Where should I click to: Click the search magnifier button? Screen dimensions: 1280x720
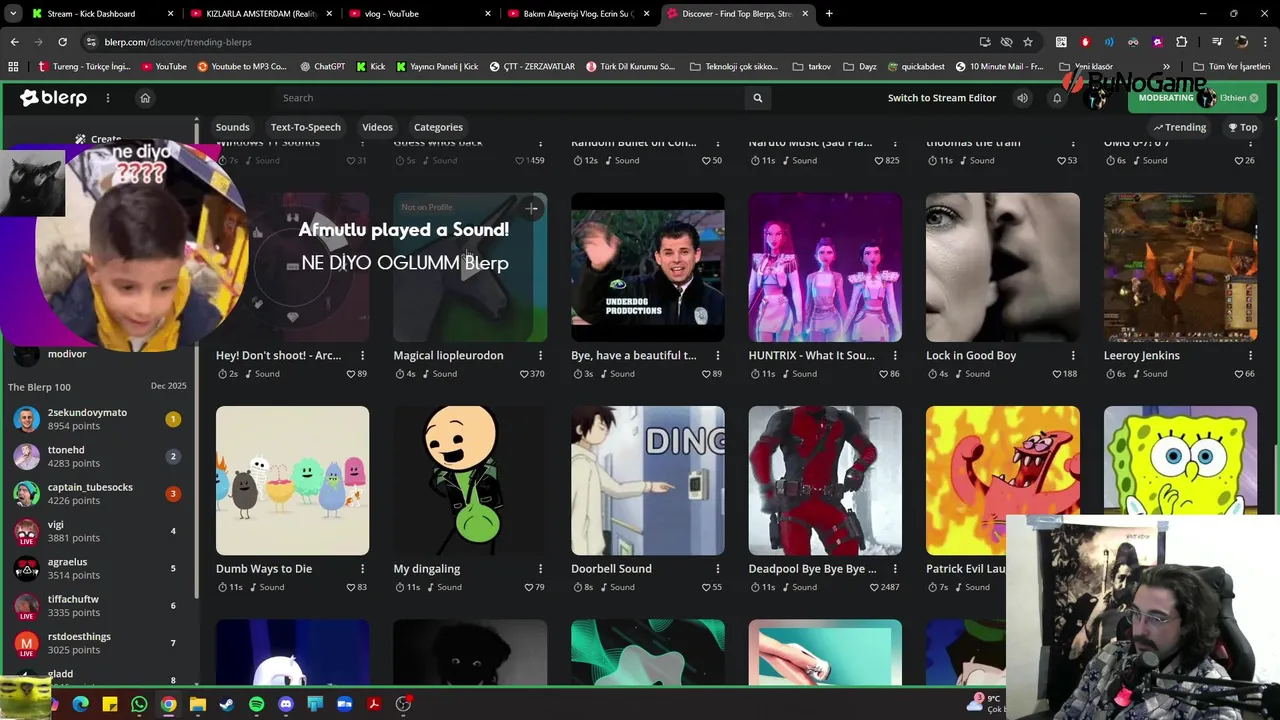click(758, 98)
